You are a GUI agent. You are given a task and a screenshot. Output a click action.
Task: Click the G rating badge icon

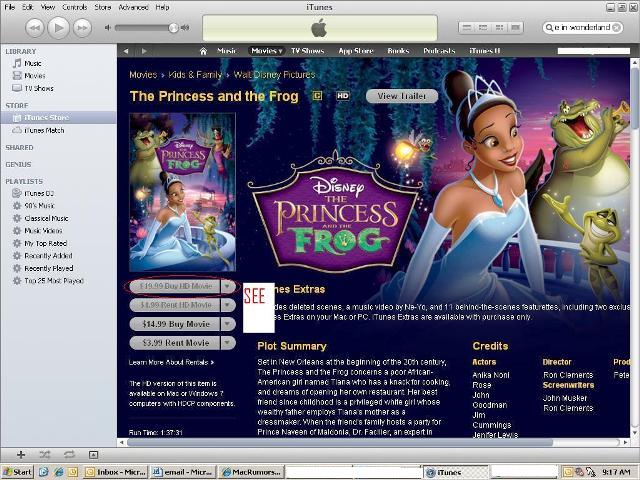click(317, 96)
